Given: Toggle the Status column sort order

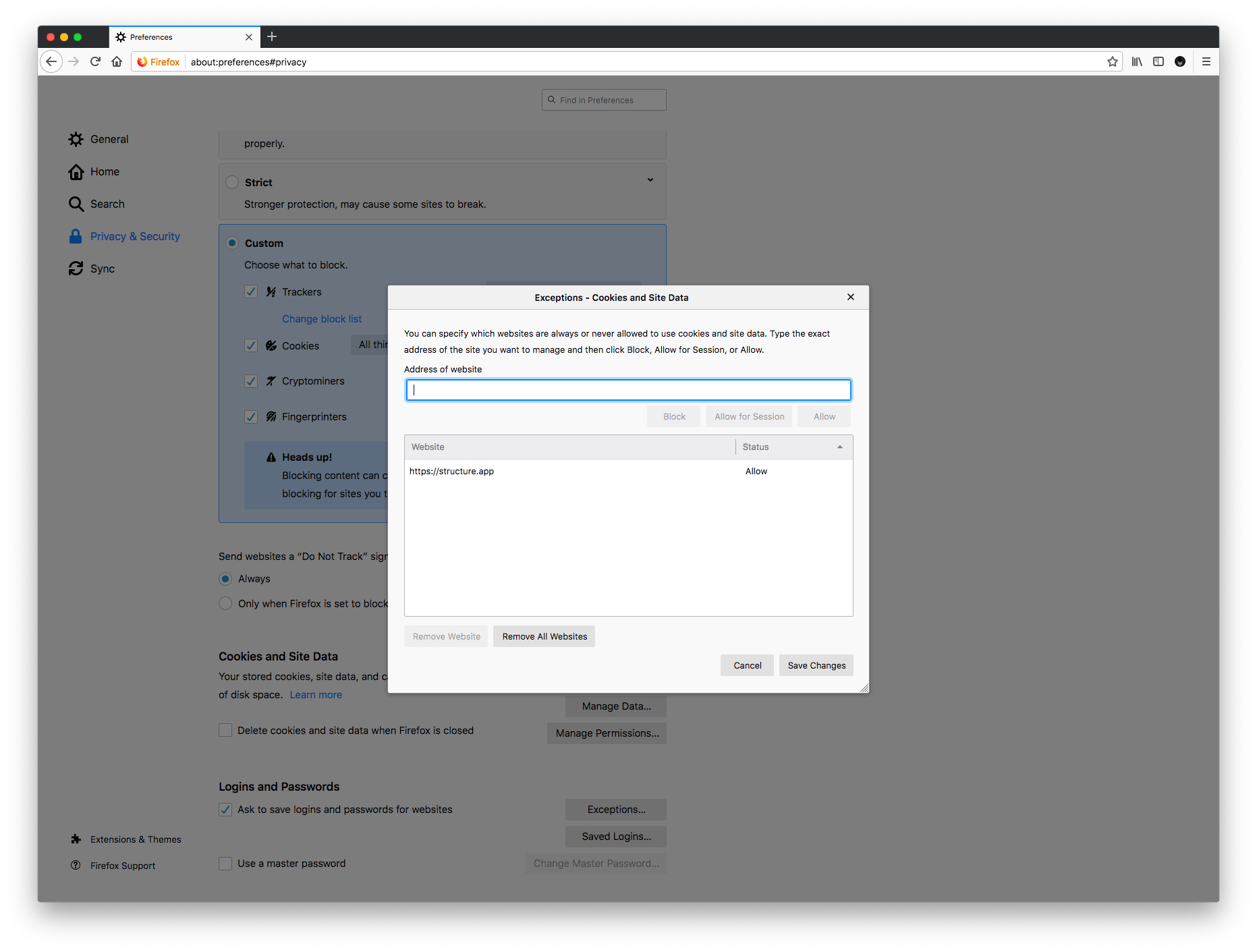Looking at the screenshot, I should point(793,447).
